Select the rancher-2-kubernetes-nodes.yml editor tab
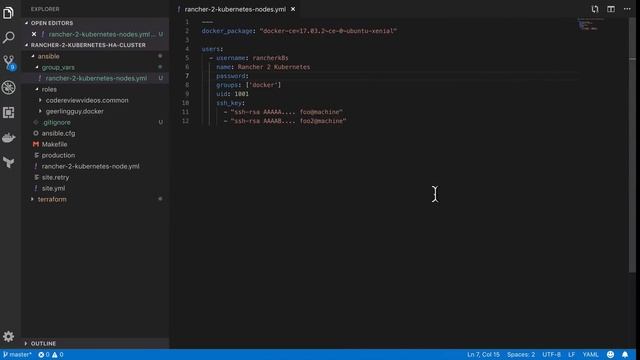This screenshot has width=640, height=360. click(235, 9)
